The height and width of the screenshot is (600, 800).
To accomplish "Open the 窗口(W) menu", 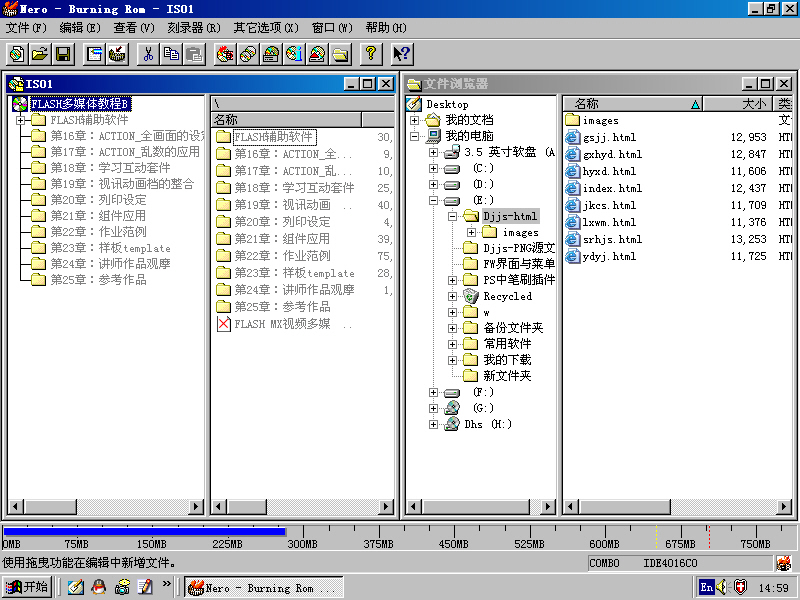I will (x=332, y=28).
